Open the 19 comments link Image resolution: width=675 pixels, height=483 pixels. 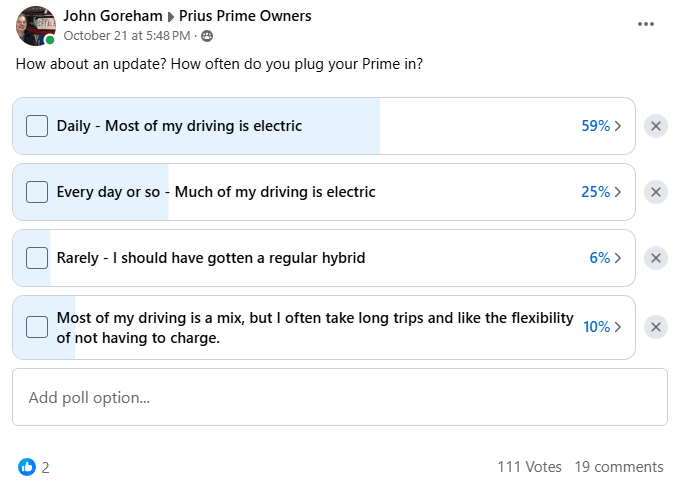(x=619, y=467)
